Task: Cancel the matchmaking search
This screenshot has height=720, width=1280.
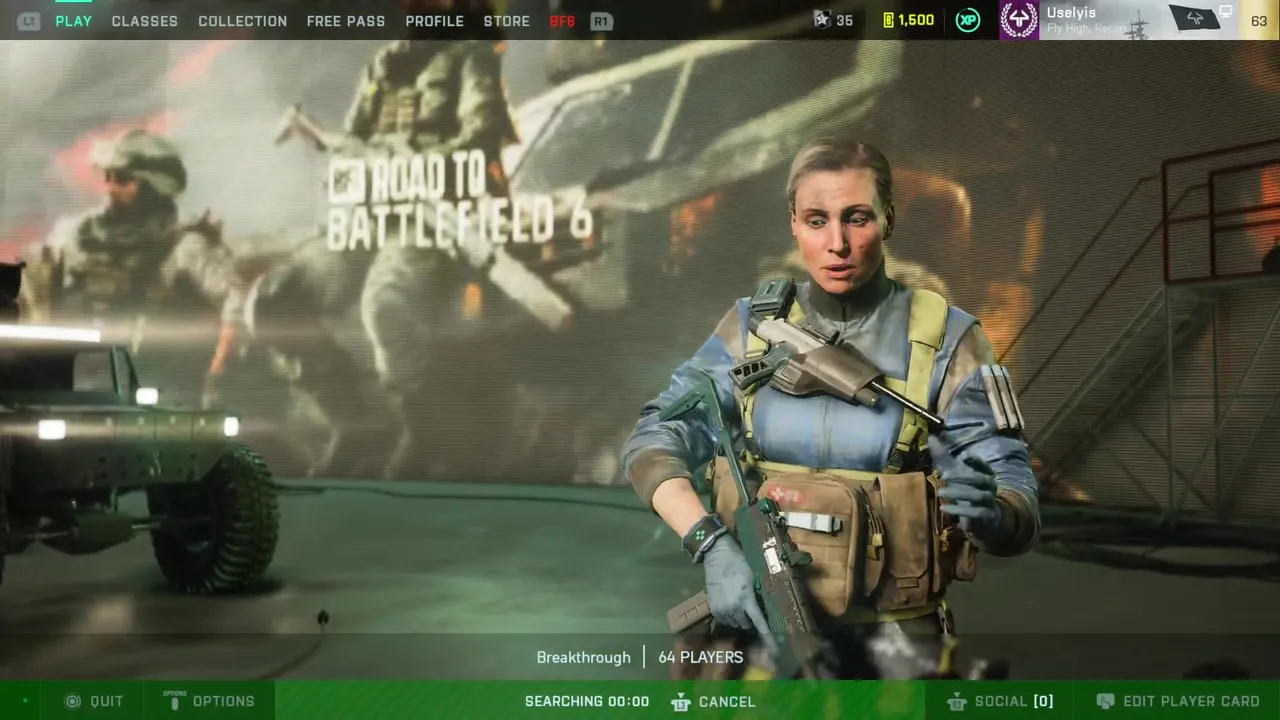Action: [x=713, y=701]
